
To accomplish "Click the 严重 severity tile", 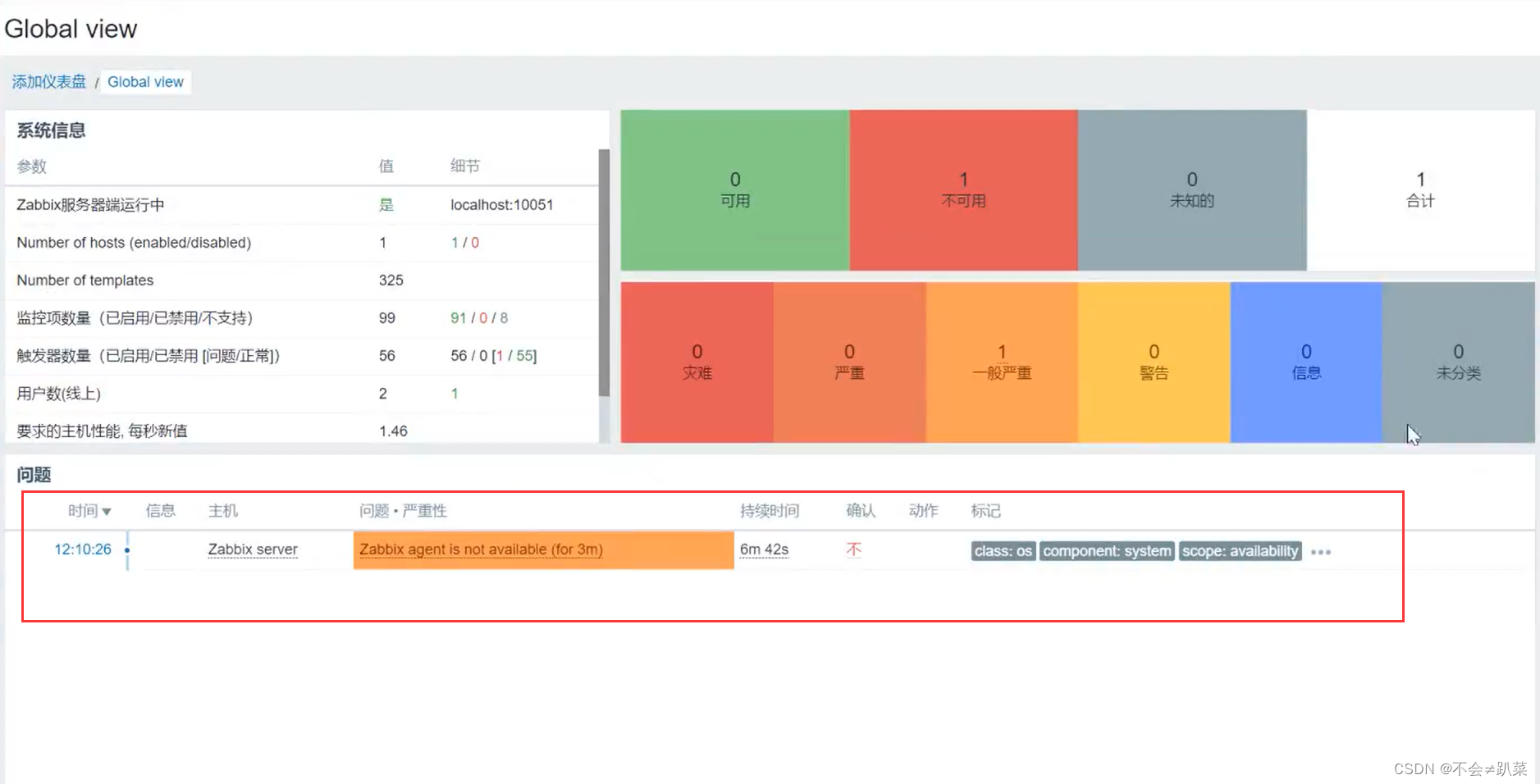I will (x=849, y=362).
